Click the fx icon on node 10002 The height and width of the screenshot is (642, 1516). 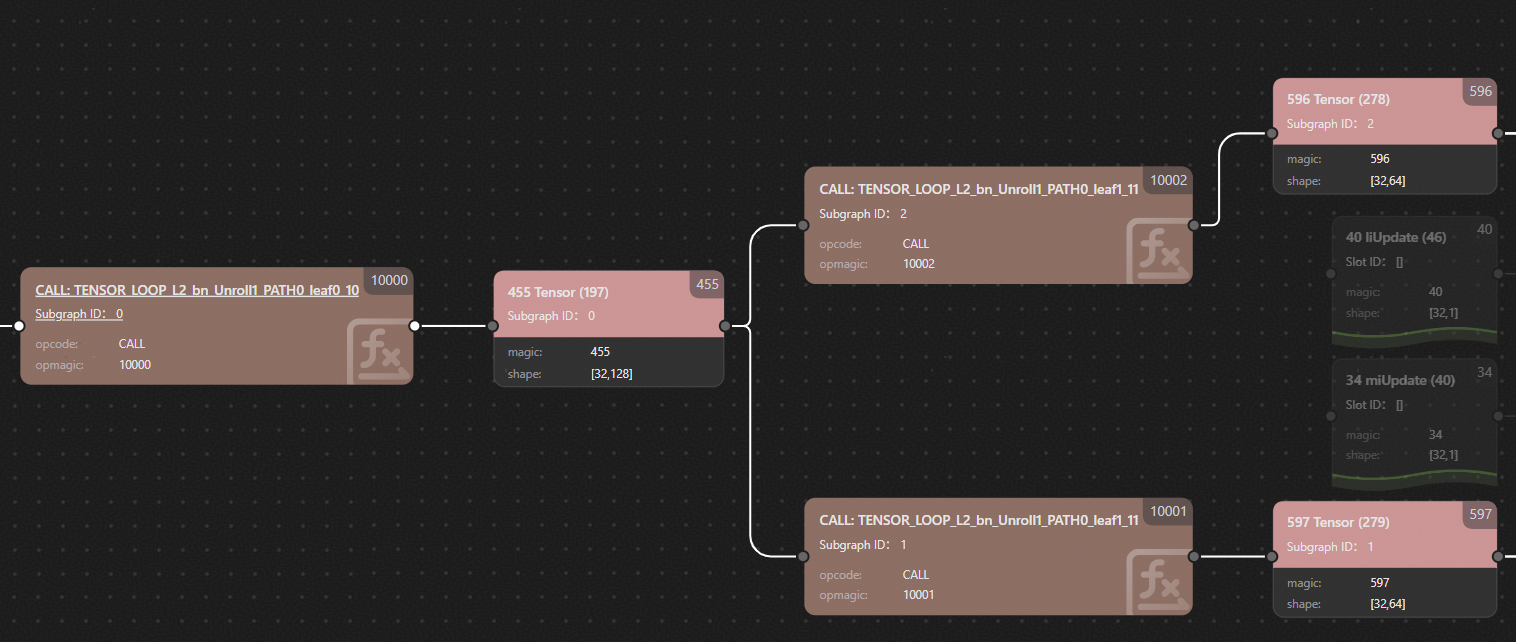pyautogui.click(x=1158, y=251)
